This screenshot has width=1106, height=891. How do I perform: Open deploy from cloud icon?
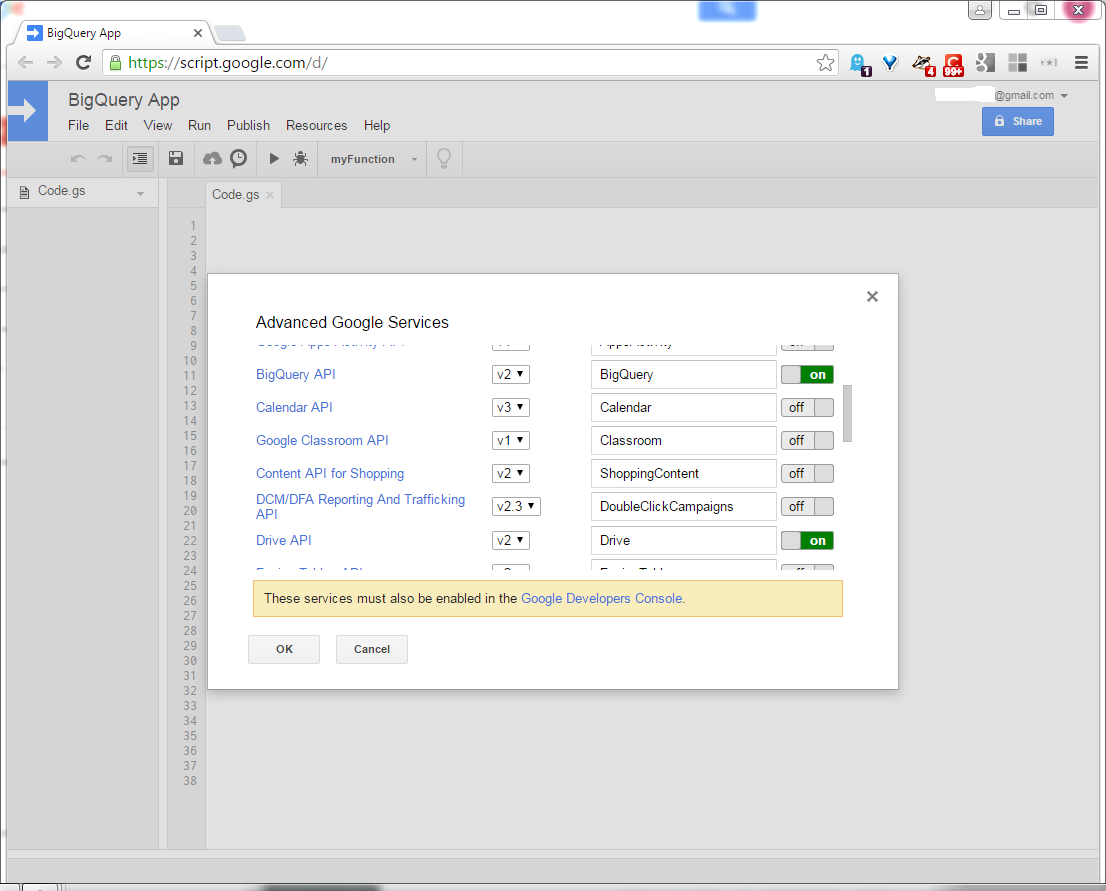[212, 158]
